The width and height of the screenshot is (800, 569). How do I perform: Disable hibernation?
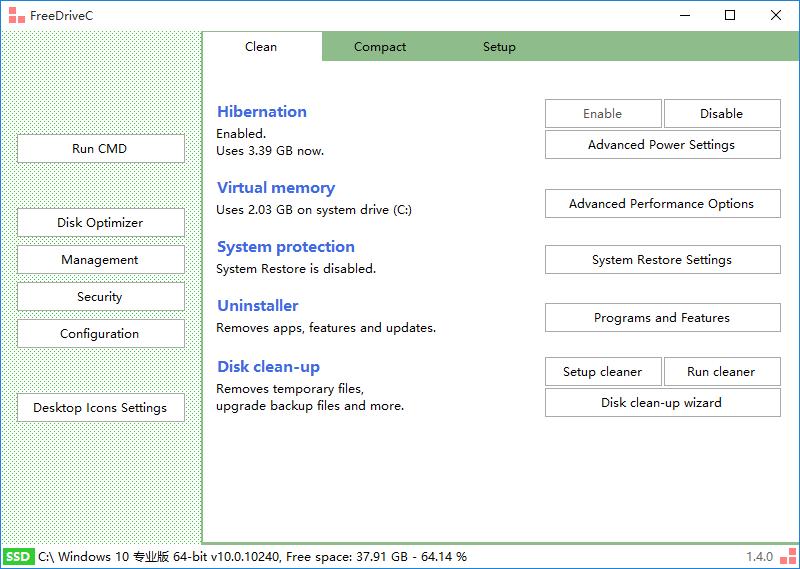tap(722, 113)
